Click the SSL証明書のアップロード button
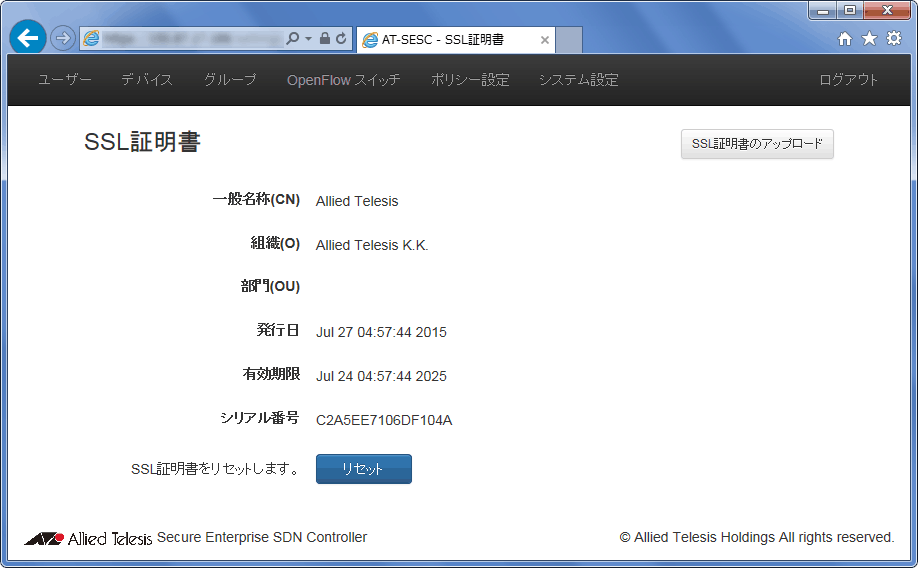This screenshot has height=568, width=918. pyautogui.click(x=757, y=144)
